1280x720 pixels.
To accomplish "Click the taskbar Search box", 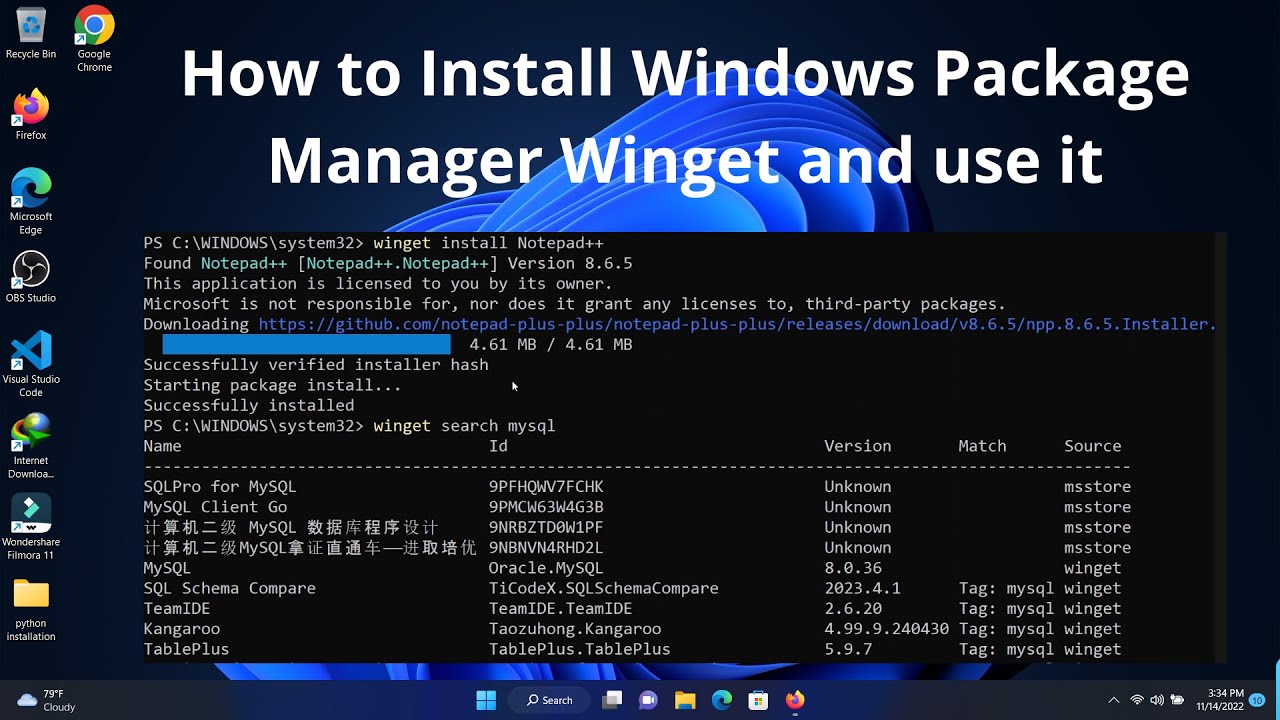I will (550, 700).
